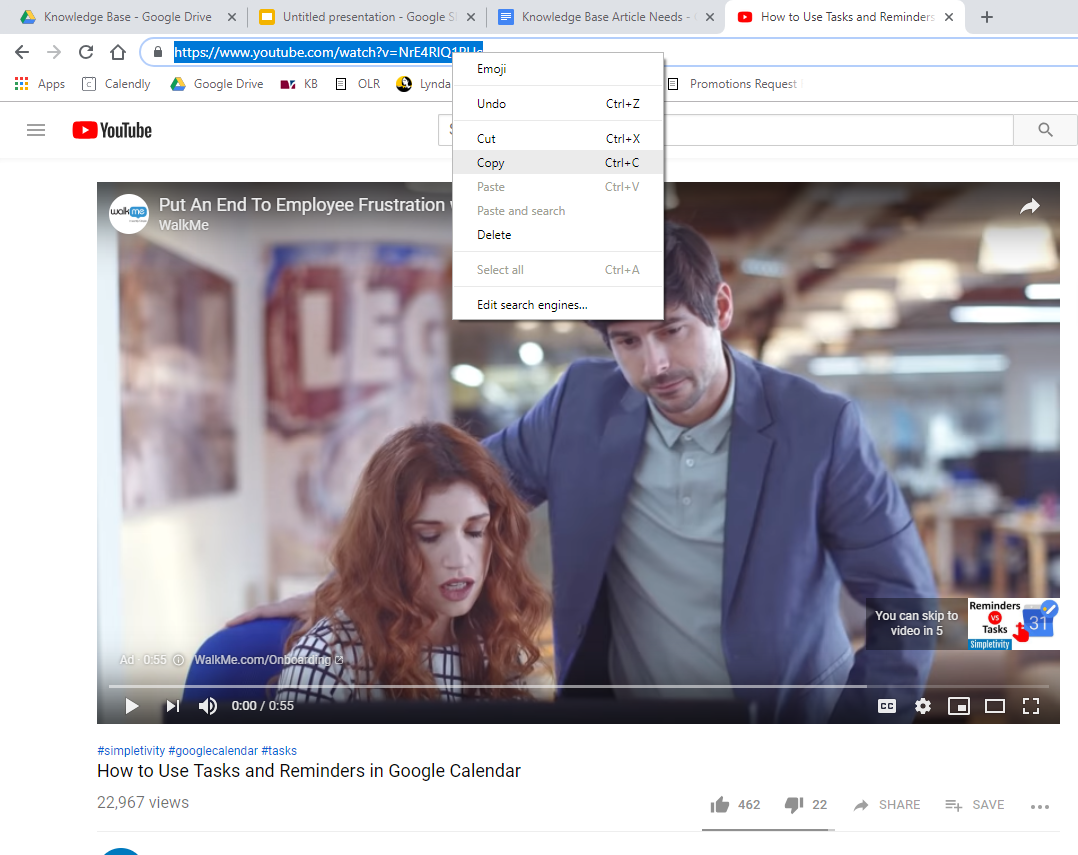Like the video with thumbs up
The width and height of the screenshot is (1078, 855).
(720, 805)
